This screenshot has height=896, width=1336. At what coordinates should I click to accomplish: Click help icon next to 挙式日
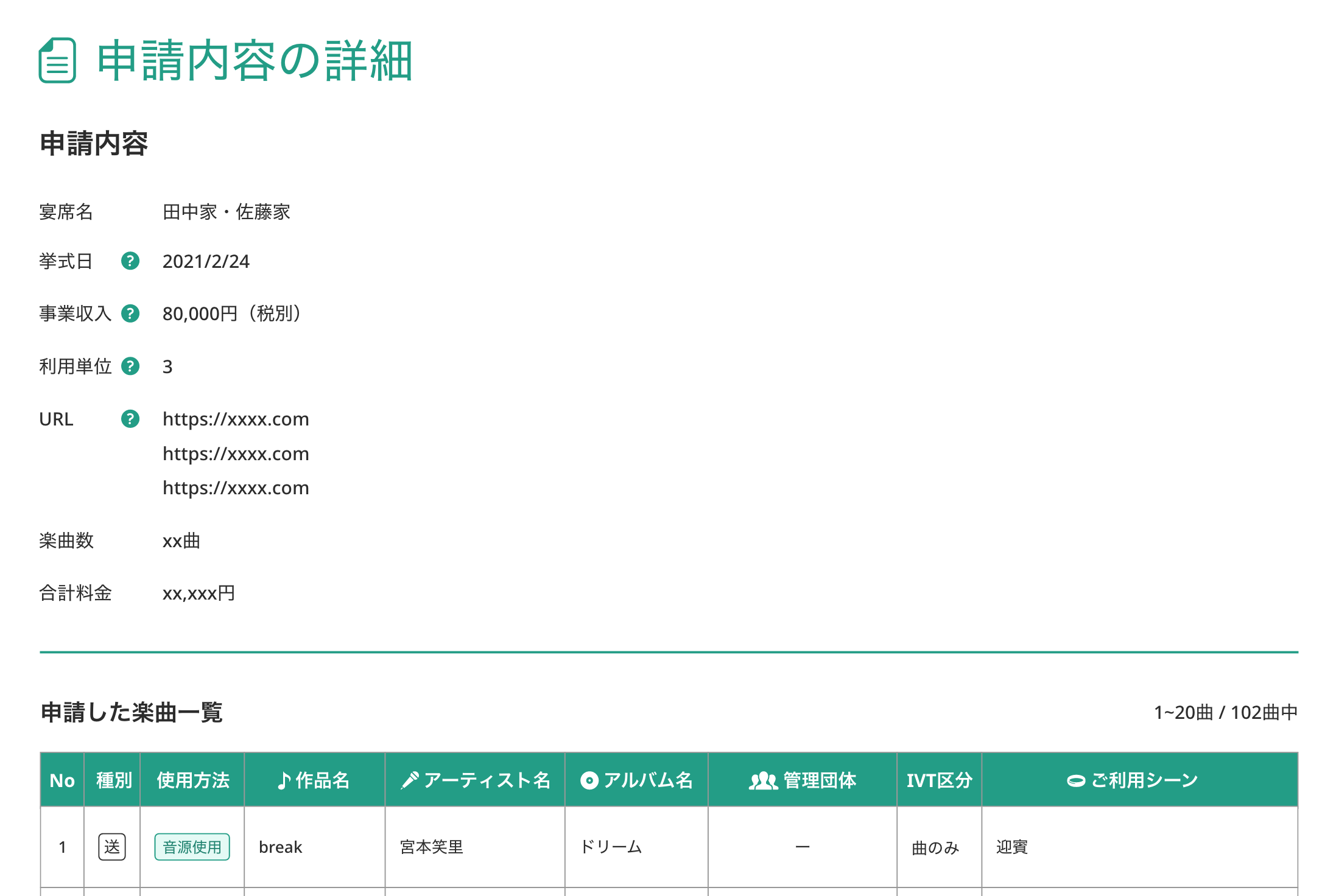point(130,261)
